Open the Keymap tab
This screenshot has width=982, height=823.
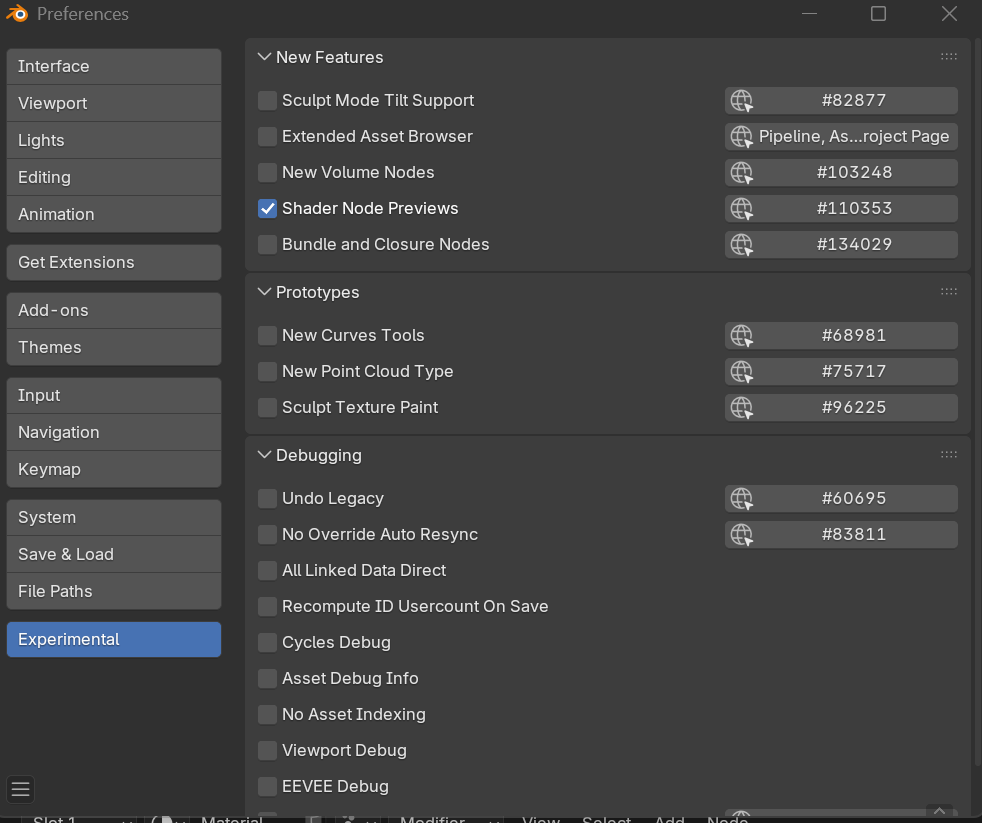click(113, 470)
